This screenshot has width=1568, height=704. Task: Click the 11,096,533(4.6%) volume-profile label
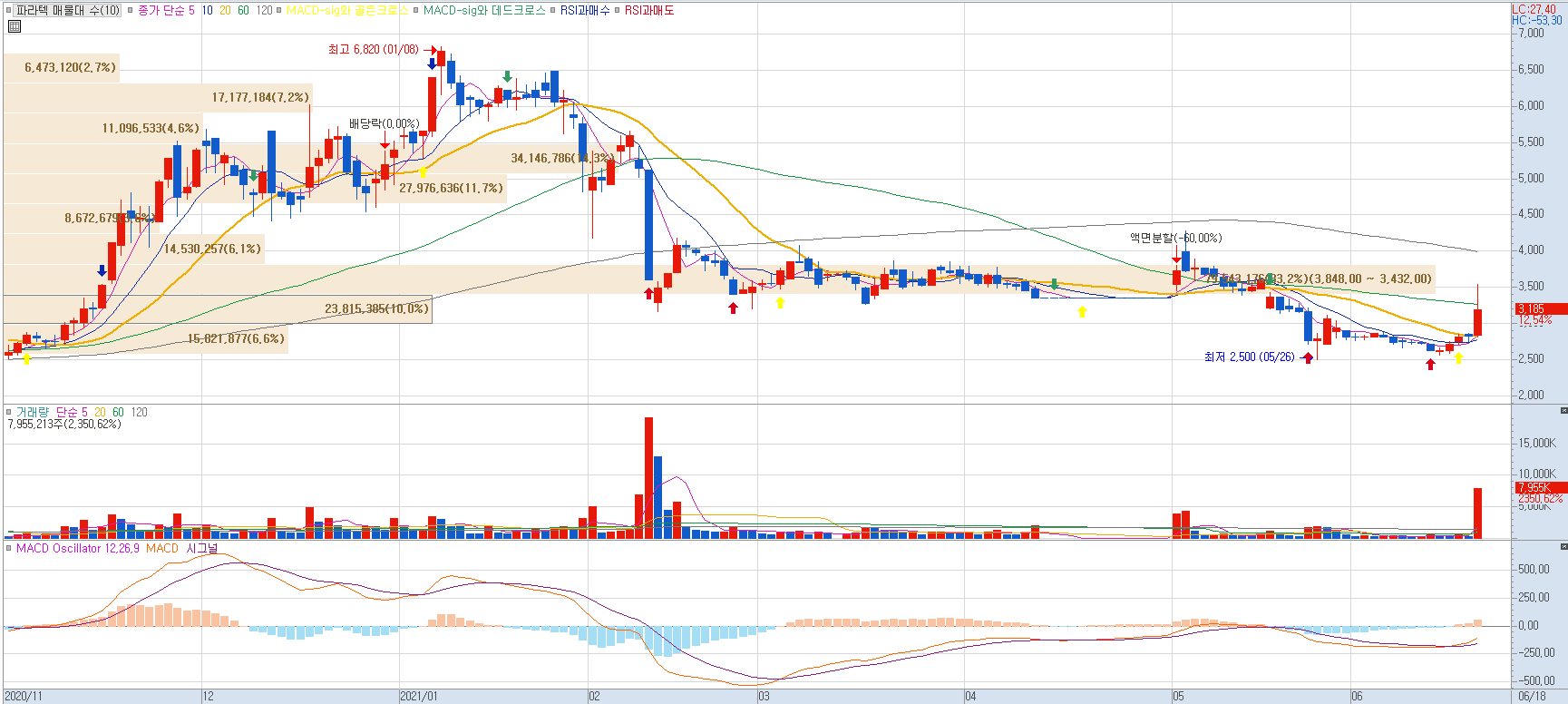pyautogui.click(x=151, y=128)
